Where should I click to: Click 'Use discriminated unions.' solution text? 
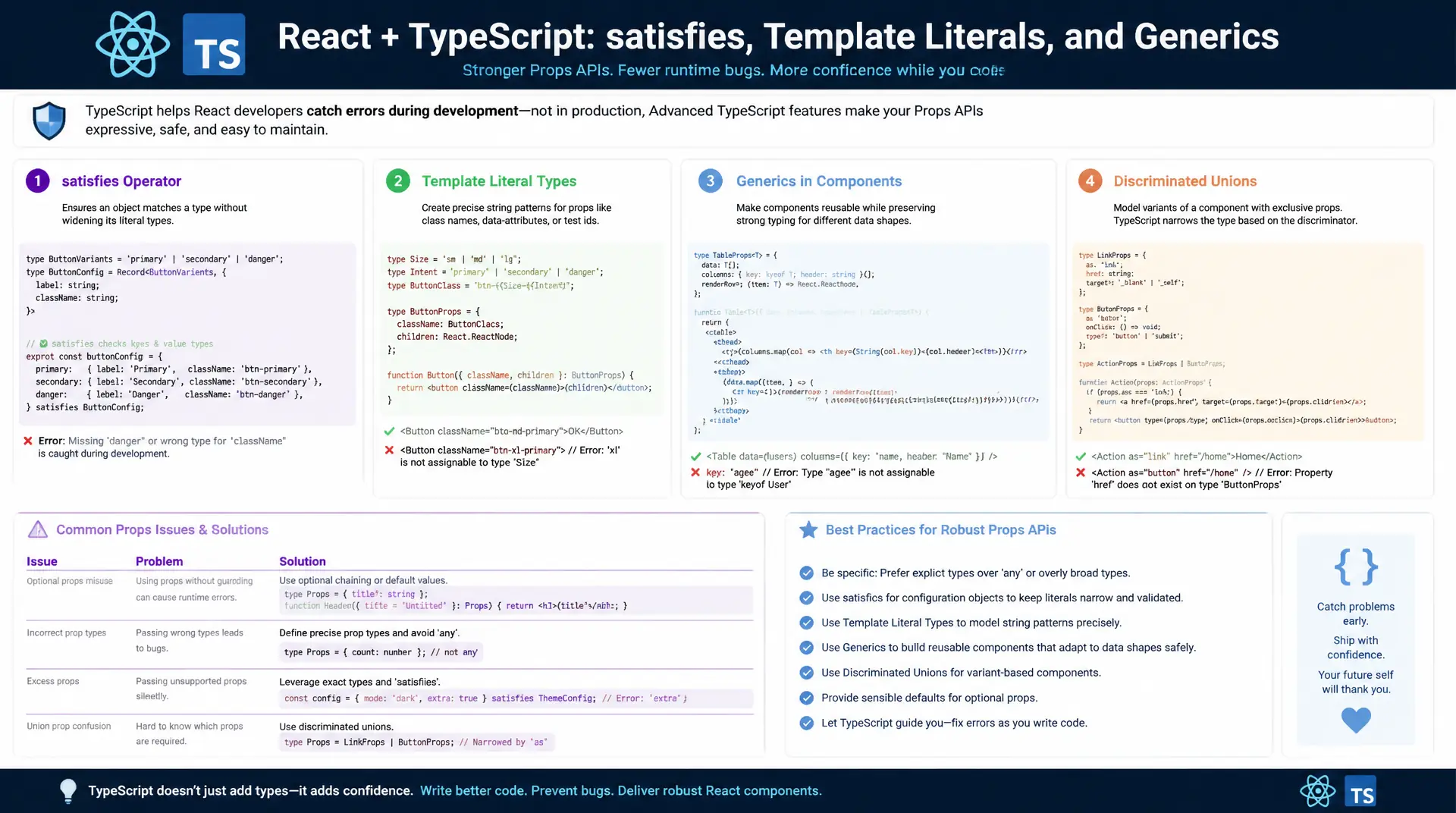pyautogui.click(x=336, y=727)
